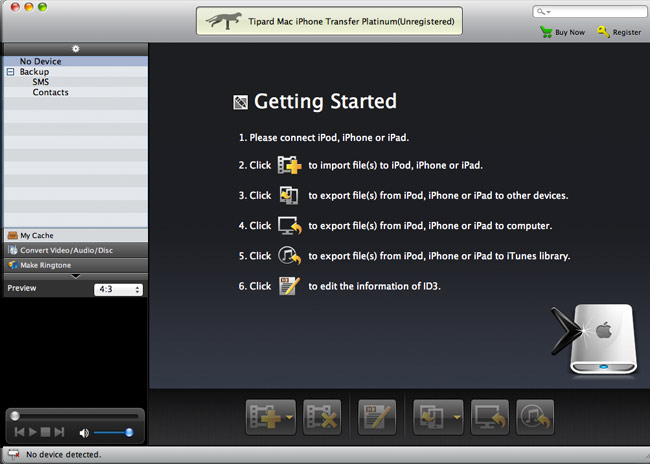Image resolution: width=650 pixels, height=464 pixels.
Task: Open Convert Video/Audio/Disc panel
Action: tap(75, 250)
